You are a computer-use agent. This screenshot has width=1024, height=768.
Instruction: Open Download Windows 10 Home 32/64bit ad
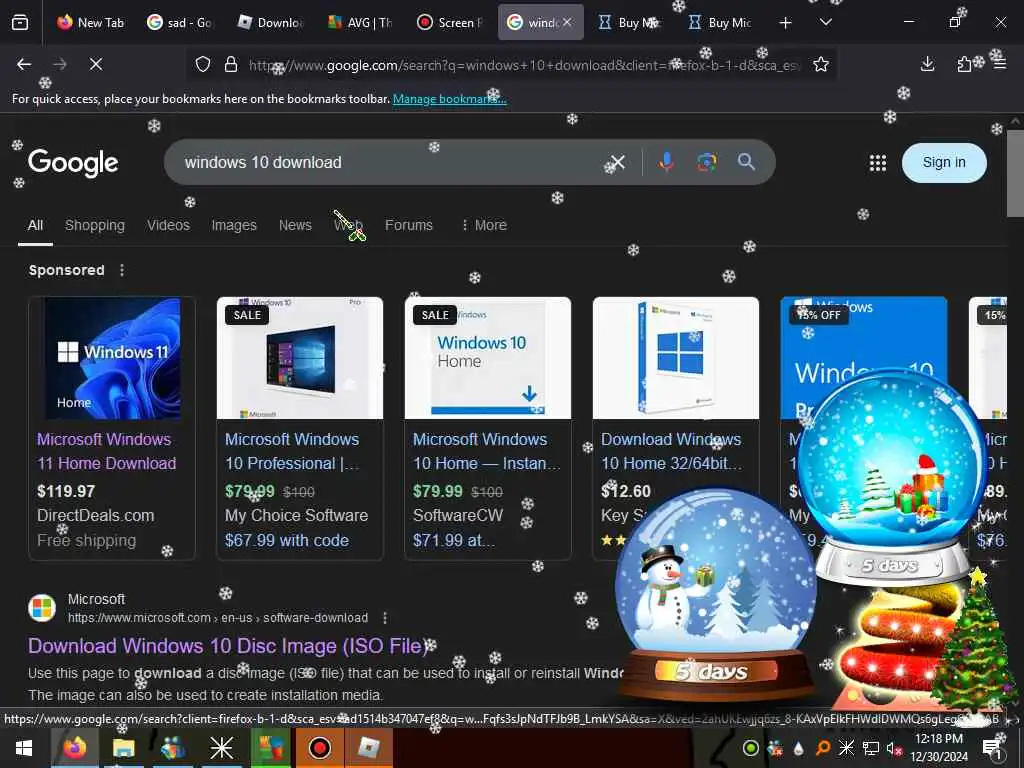(671, 451)
